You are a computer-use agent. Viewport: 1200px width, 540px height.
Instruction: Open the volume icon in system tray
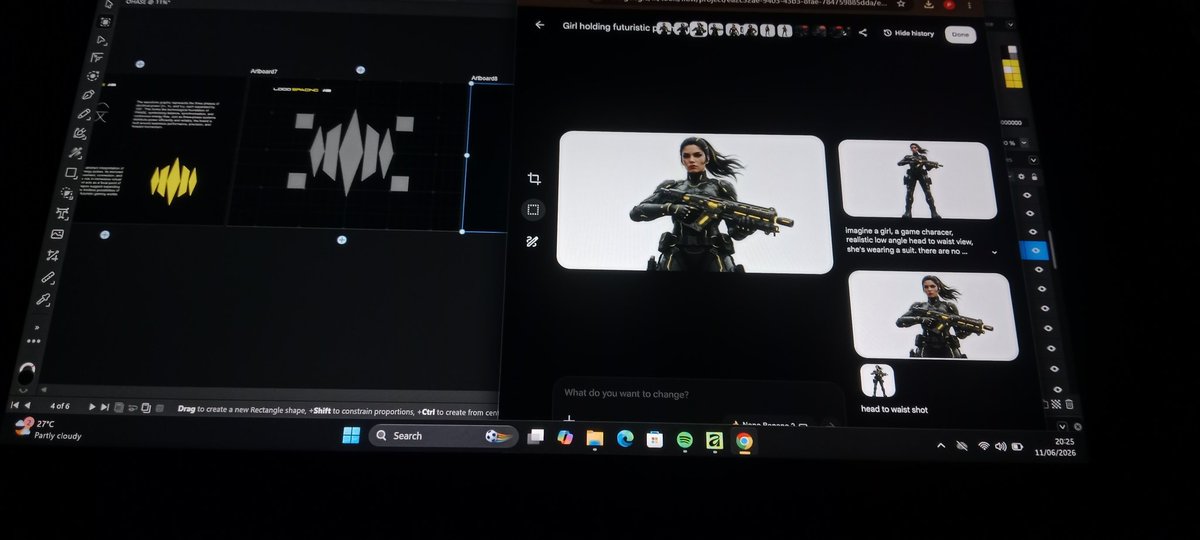[1001, 446]
